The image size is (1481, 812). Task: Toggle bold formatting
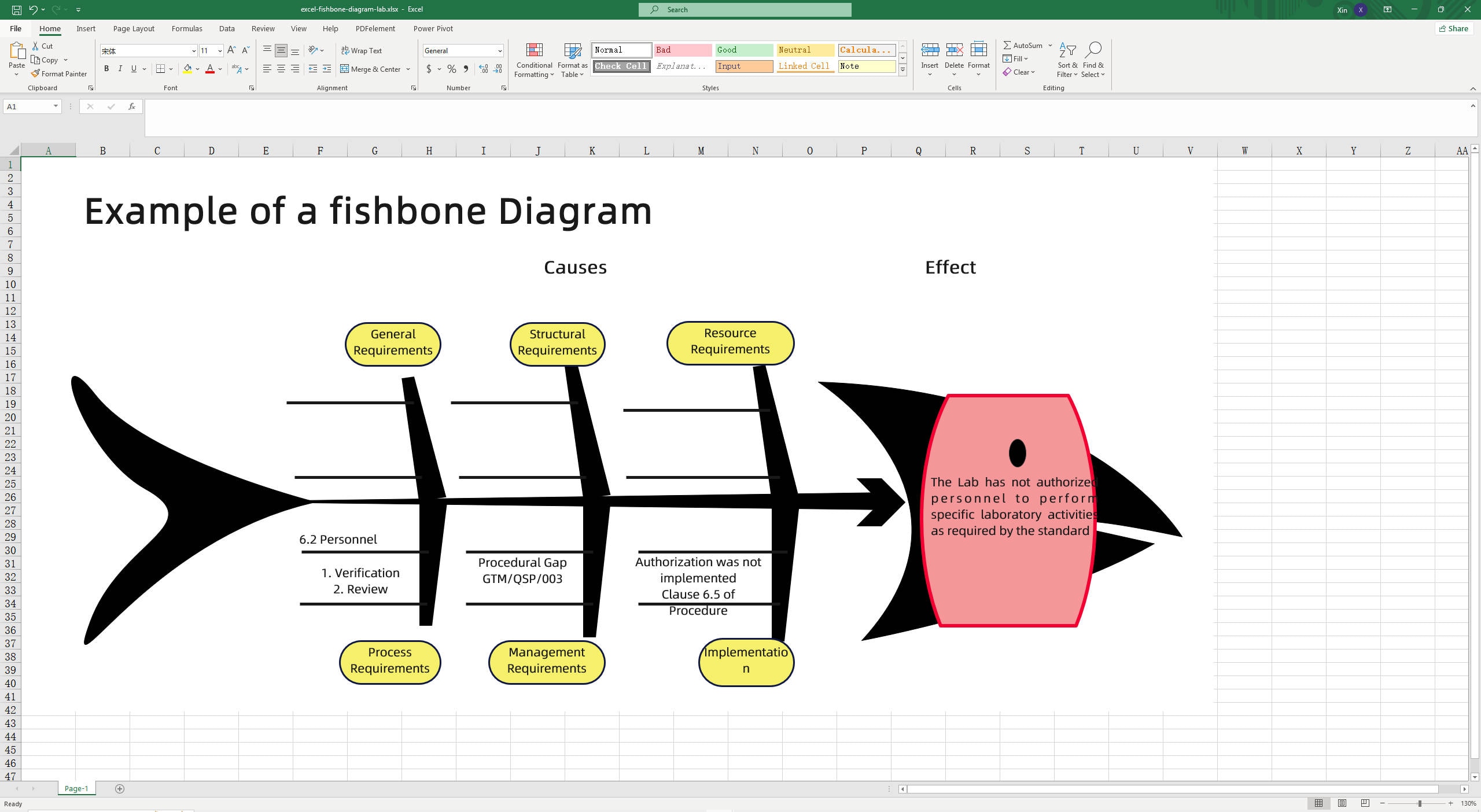tap(106, 69)
